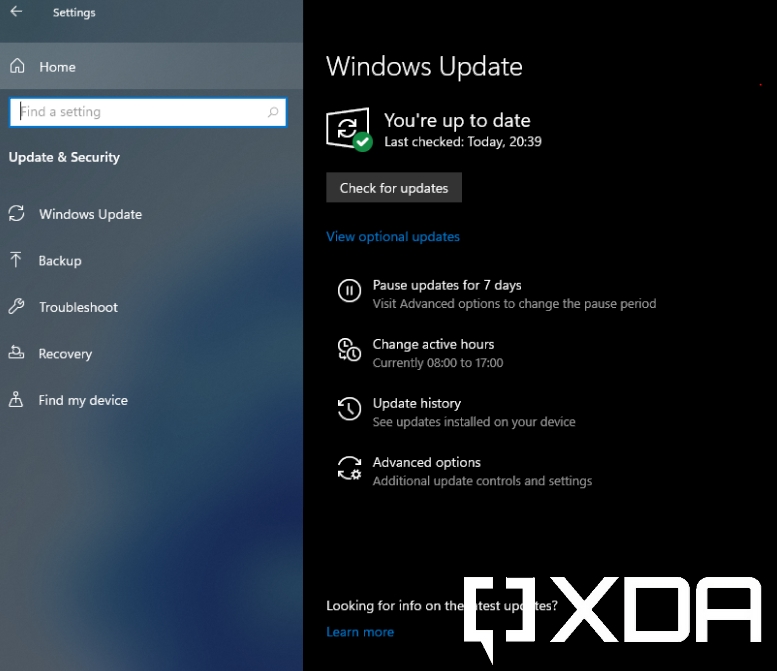Select the Backup label in sidebar
This screenshot has width=777, height=671.
pos(60,261)
